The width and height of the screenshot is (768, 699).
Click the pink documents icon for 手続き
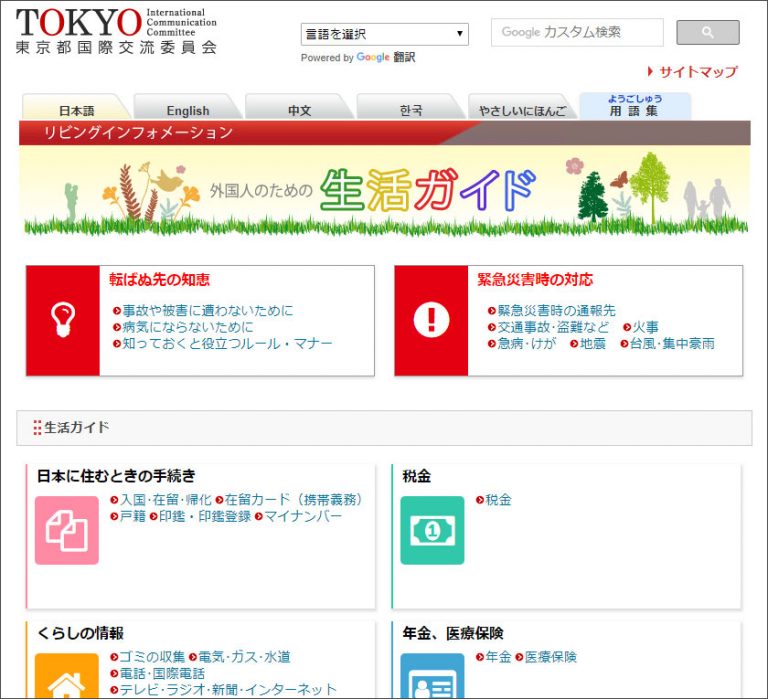(67, 531)
